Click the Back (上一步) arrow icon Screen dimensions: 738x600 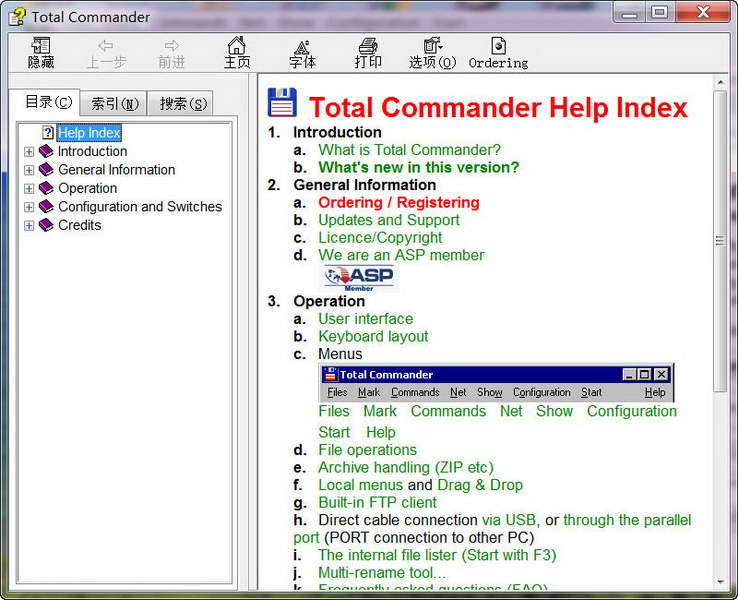click(x=106, y=46)
